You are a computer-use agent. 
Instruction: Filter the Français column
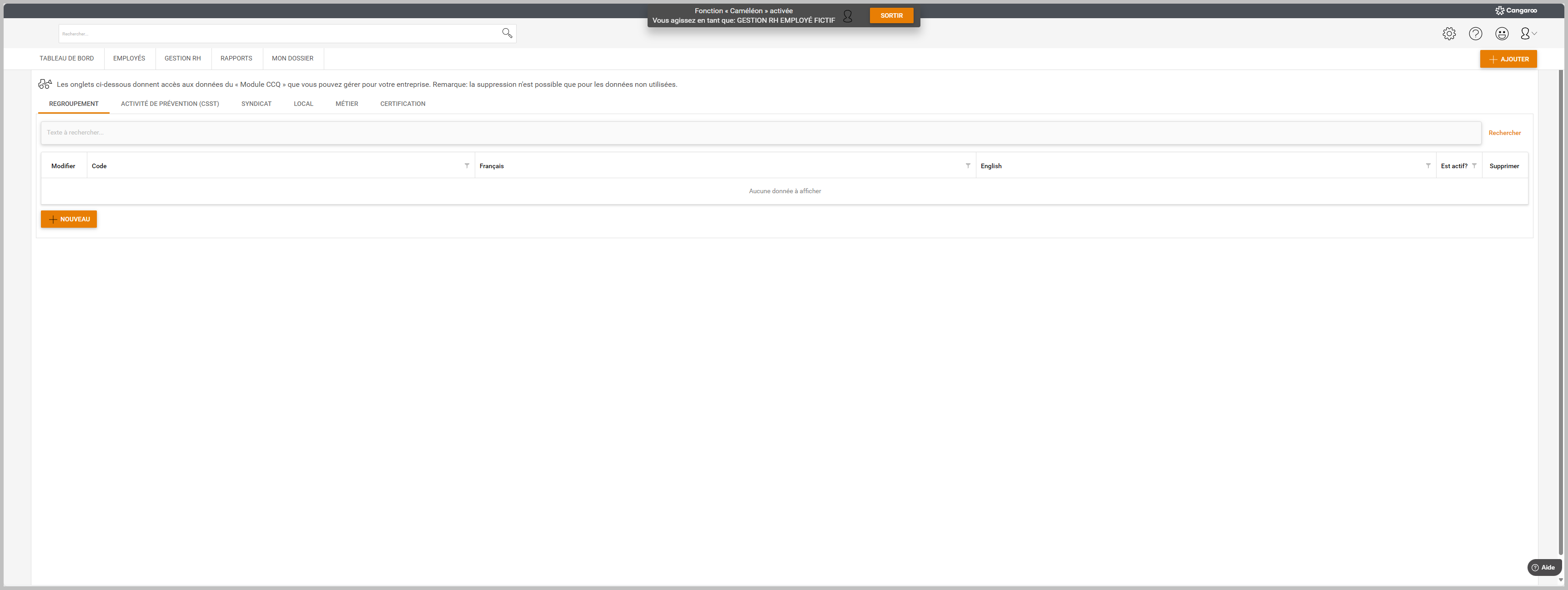click(x=968, y=165)
